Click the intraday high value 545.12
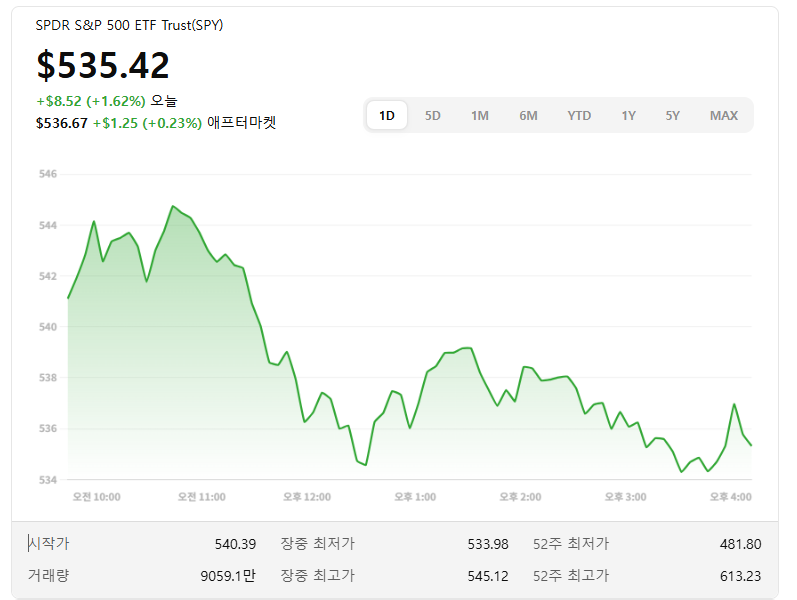 pyautogui.click(x=488, y=576)
